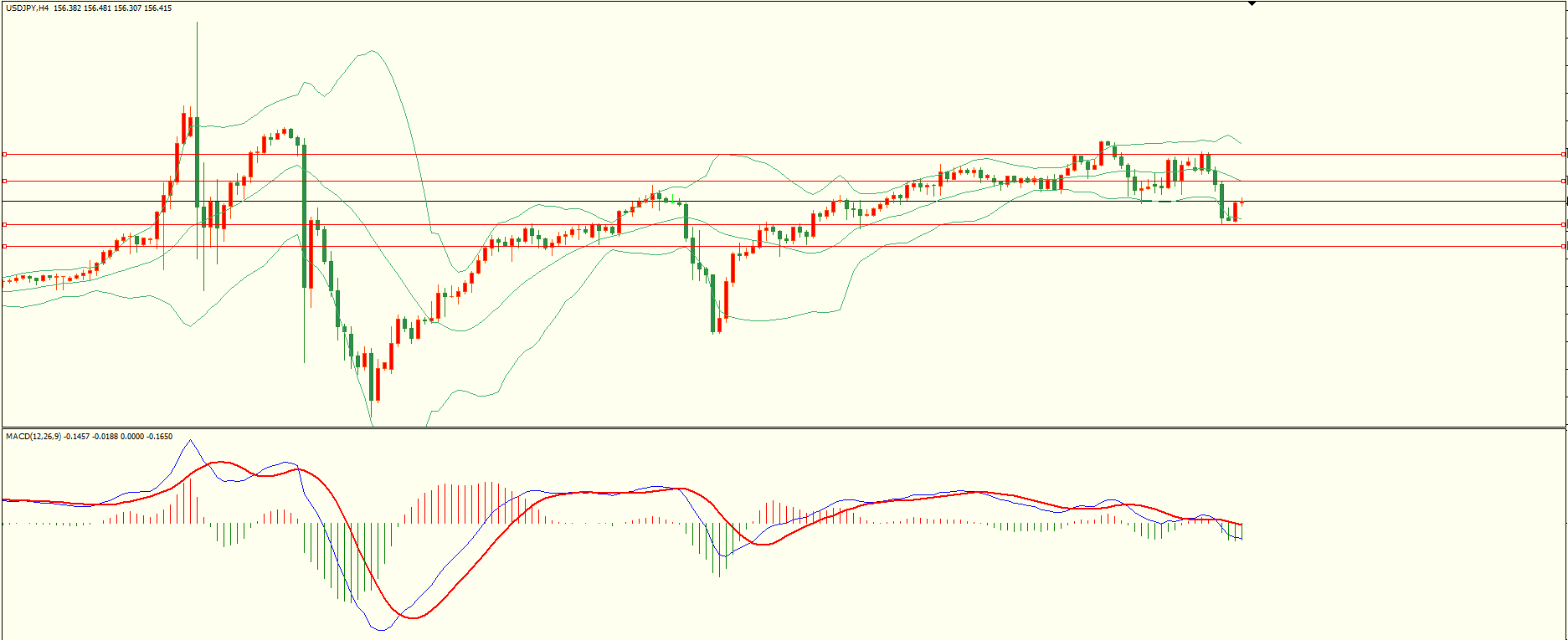1568x640 pixels.
Task: Select left handle of the lowest red line
Action: pos(5,246)
